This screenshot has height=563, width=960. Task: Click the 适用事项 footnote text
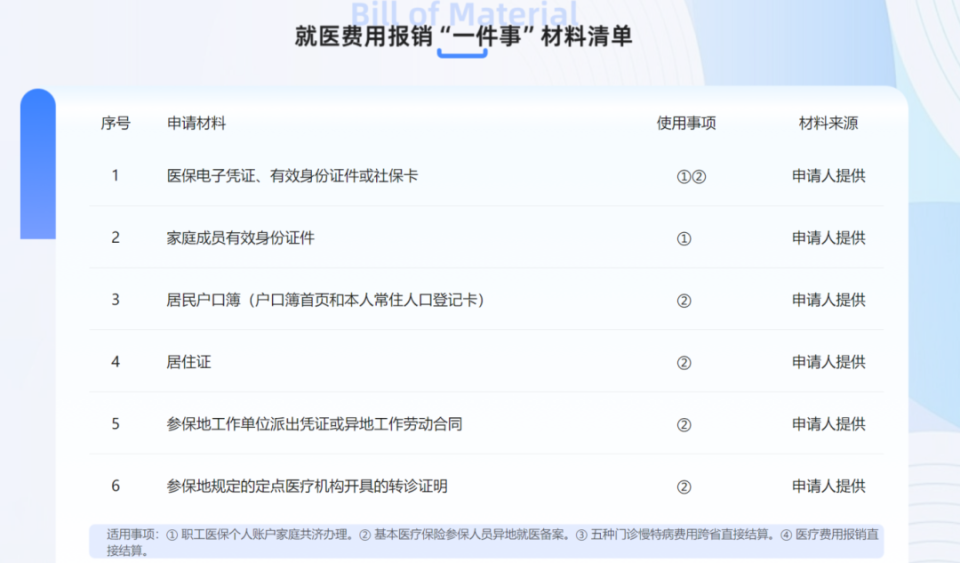492,542
